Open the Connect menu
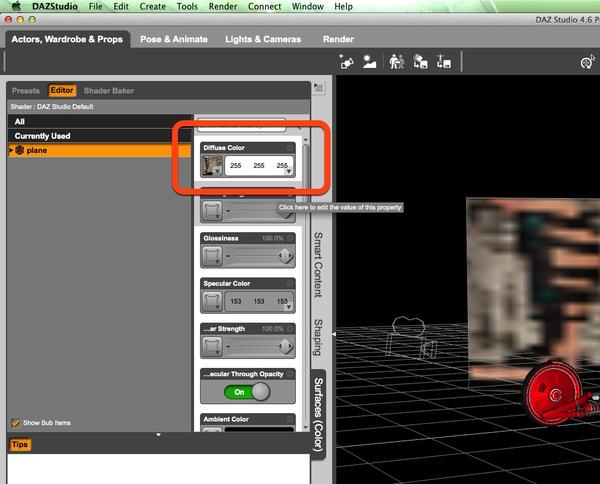 click(x=264, y=7)
